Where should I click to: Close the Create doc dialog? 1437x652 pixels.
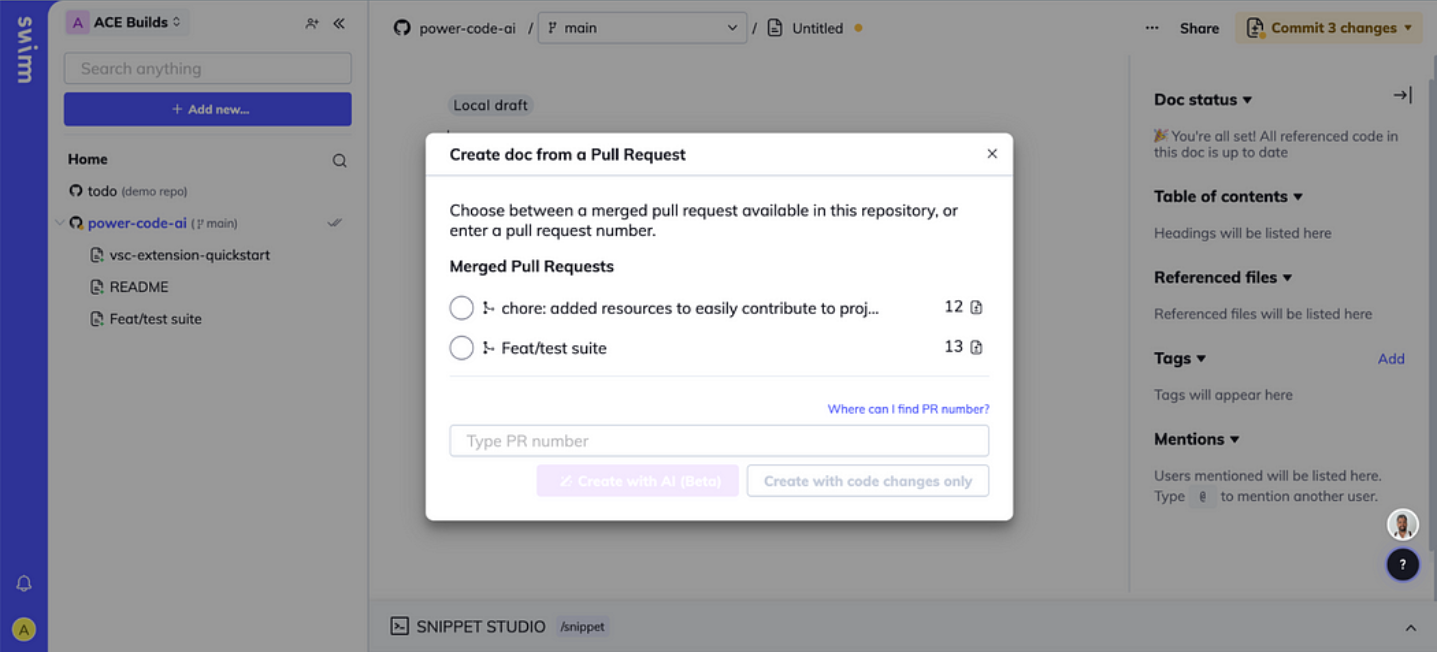coord(992,154)
